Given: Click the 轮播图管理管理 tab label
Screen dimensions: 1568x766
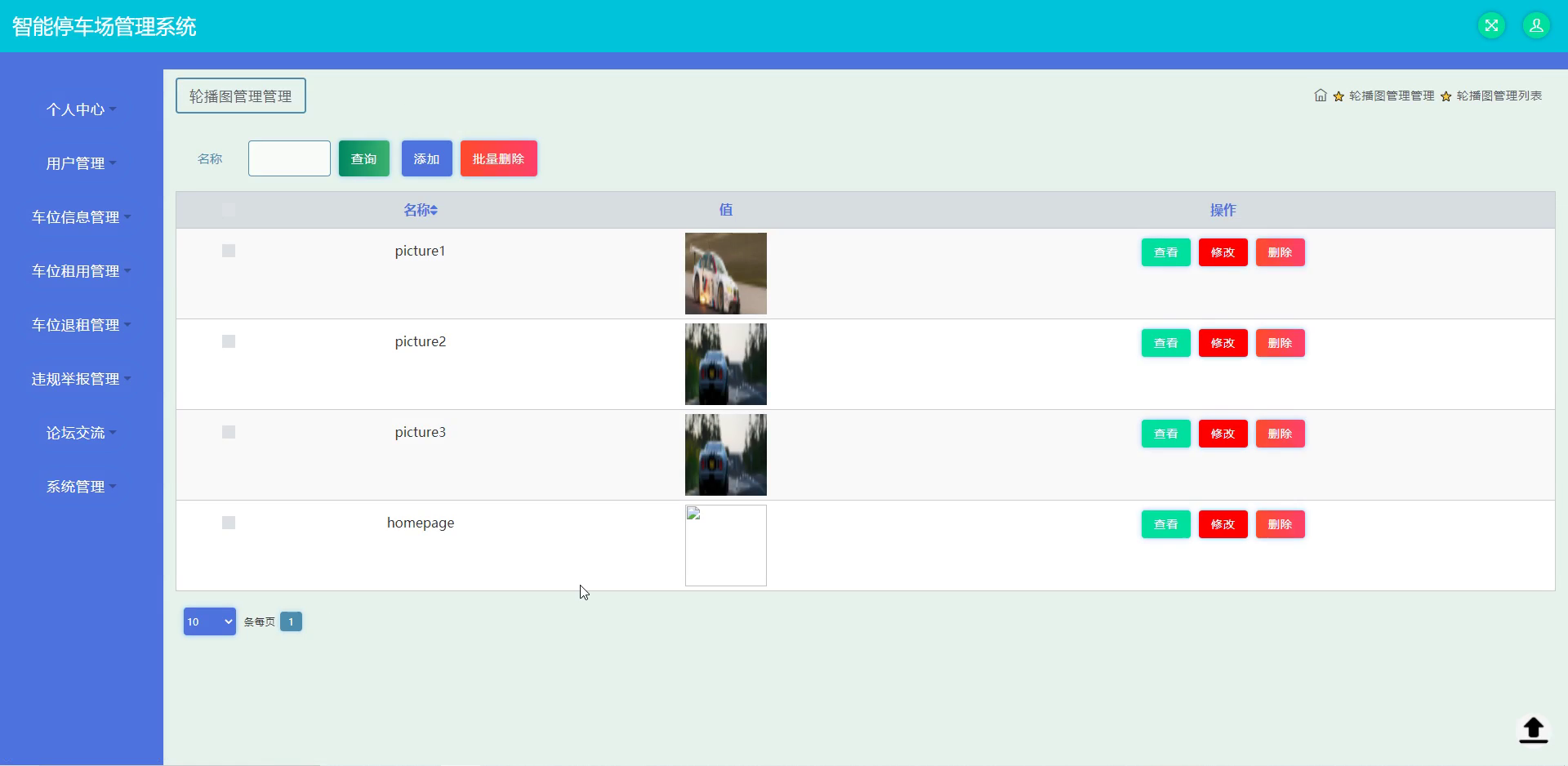Looking at the screenshot, I should pyautogui.click(x=241, y=96).
